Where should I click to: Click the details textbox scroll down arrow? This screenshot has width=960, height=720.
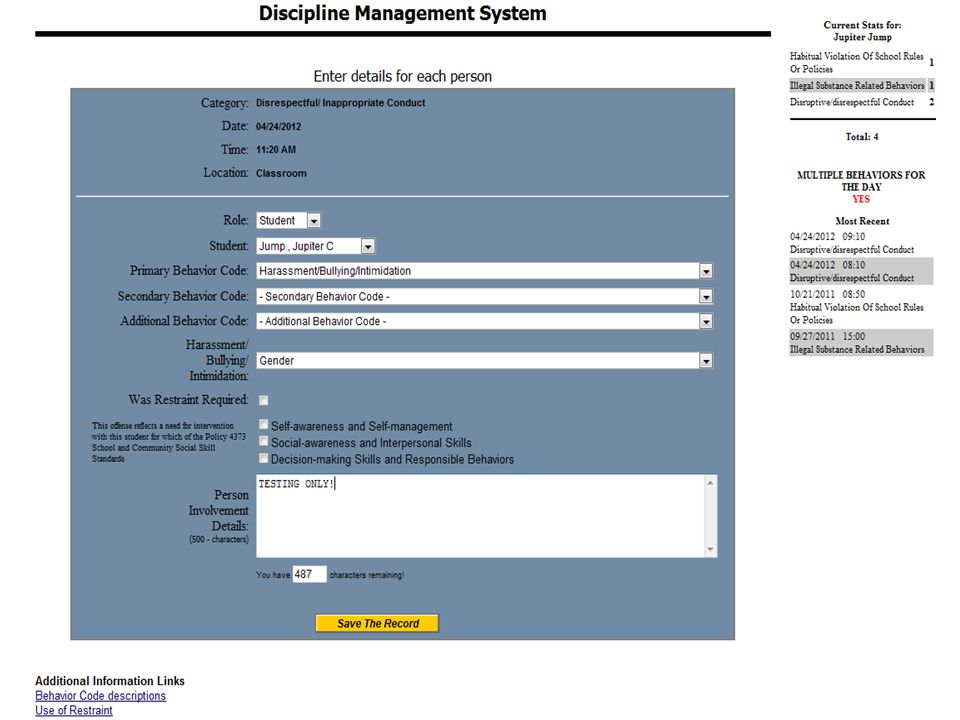pyautogui.click(x=710, y=549)
